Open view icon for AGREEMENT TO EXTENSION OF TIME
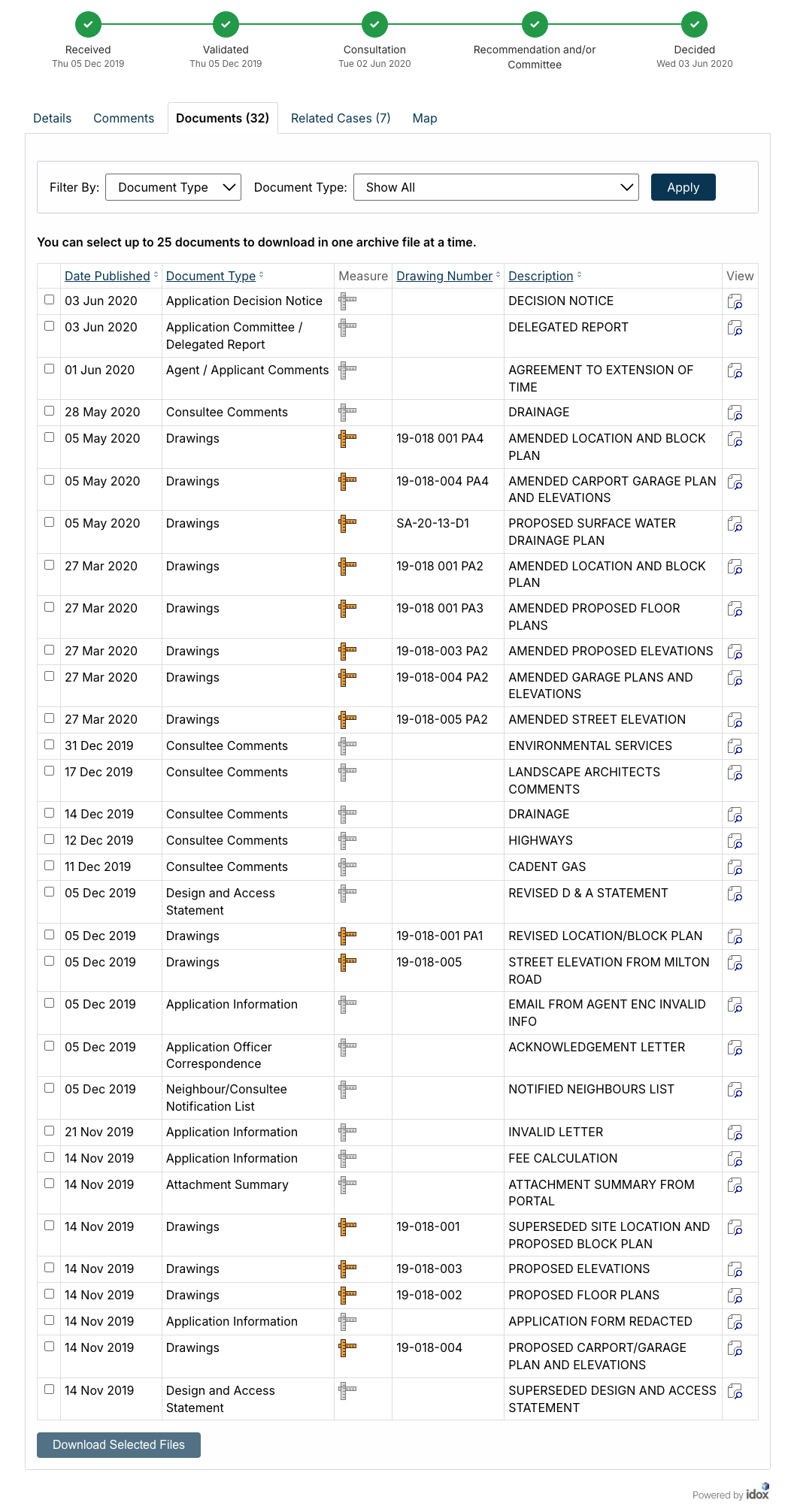Viewport: 791px width, 1512px height. (x=735, y=371)
